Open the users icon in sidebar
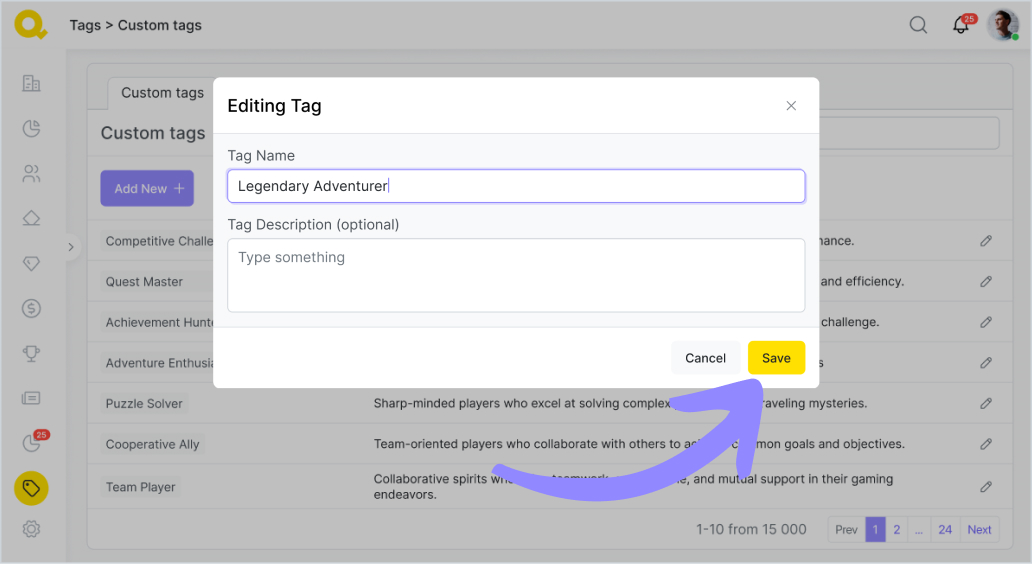Screen dimensions: 1032x564 pos(31,174)
